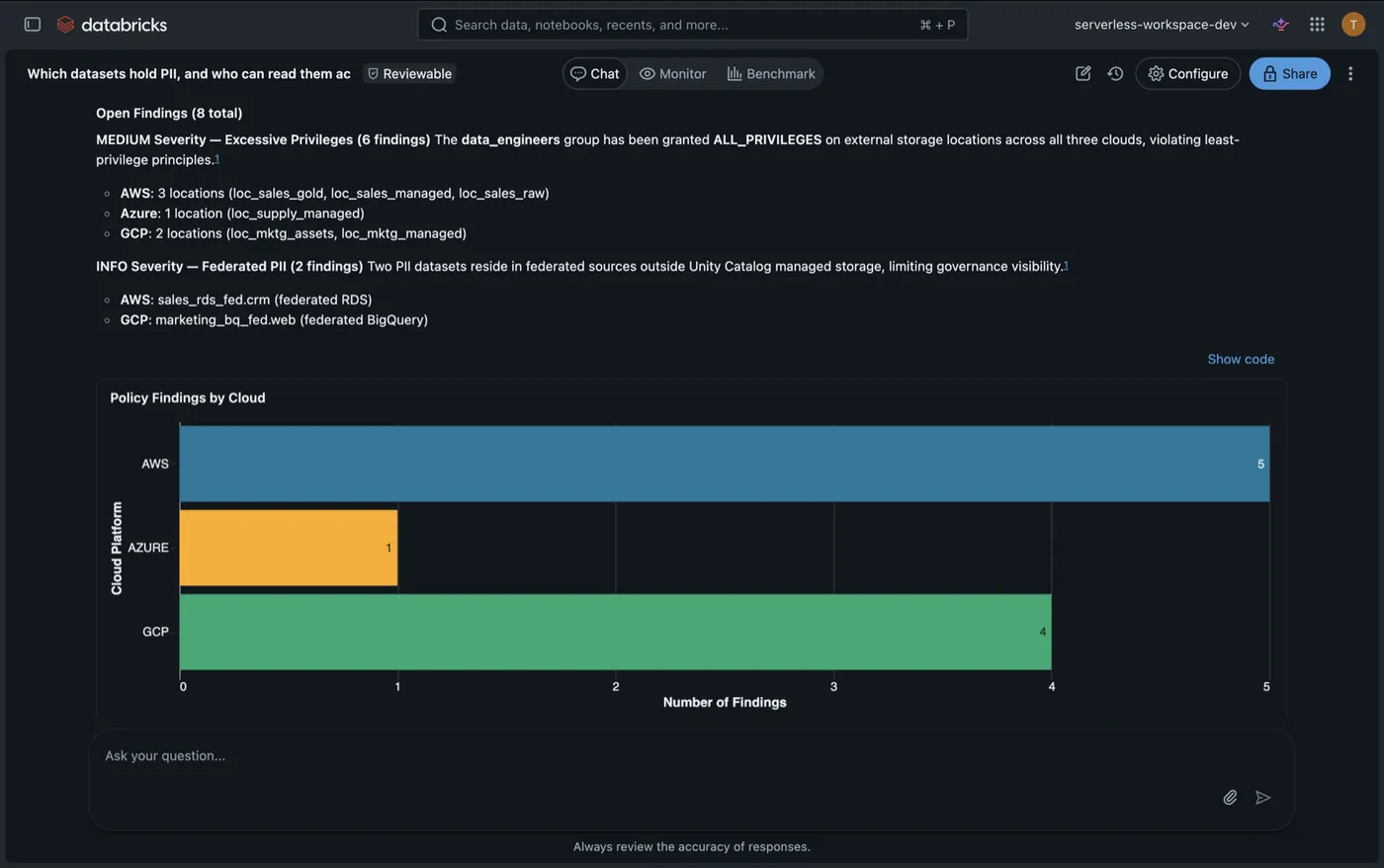Viewport: 1384px width, 868px height.
Task: Open the Configure settings button
Action: click(1187, 73)
